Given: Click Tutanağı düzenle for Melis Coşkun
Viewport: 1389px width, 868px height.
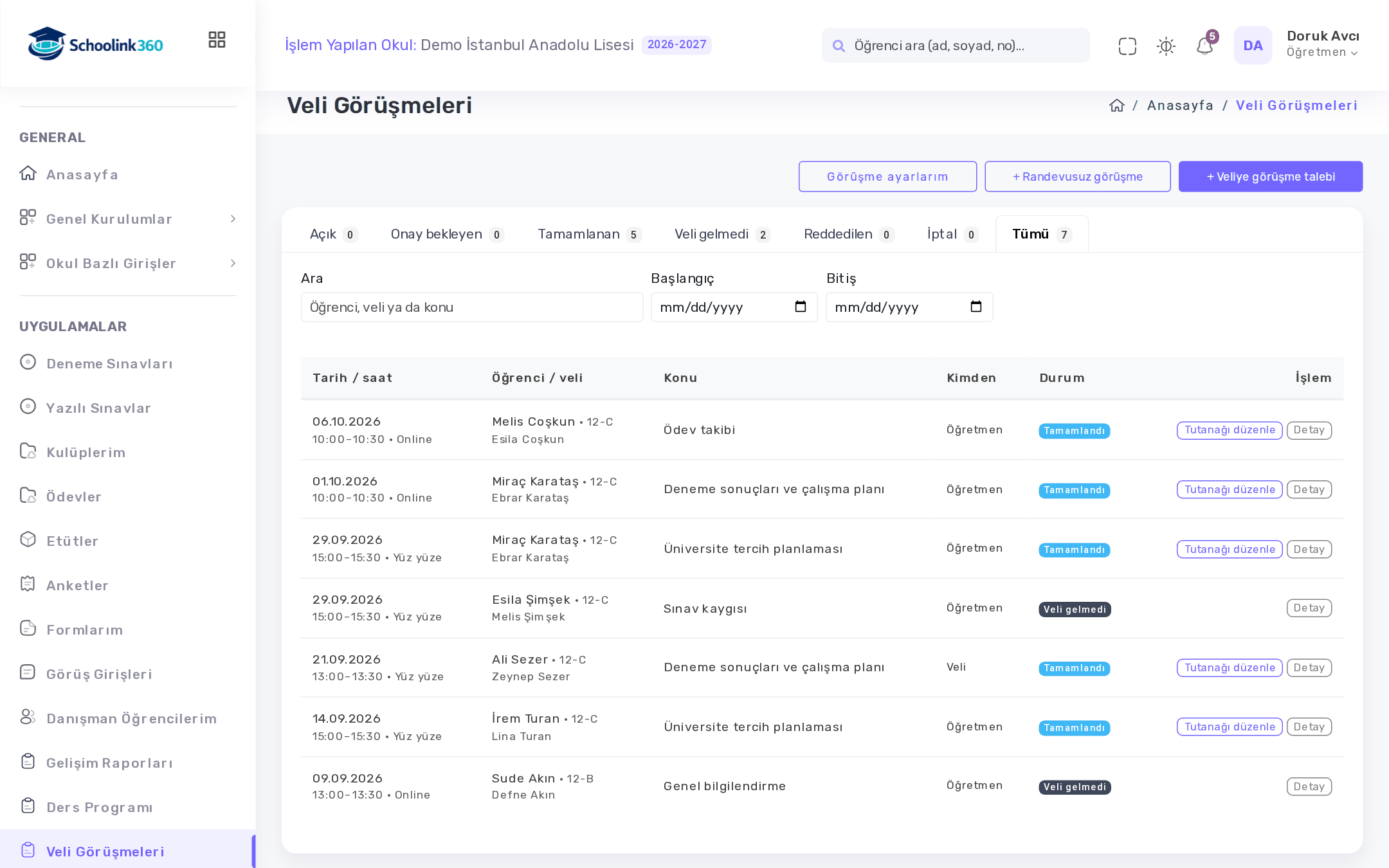Looking at the screenshot, I should tap(1230, 430).
